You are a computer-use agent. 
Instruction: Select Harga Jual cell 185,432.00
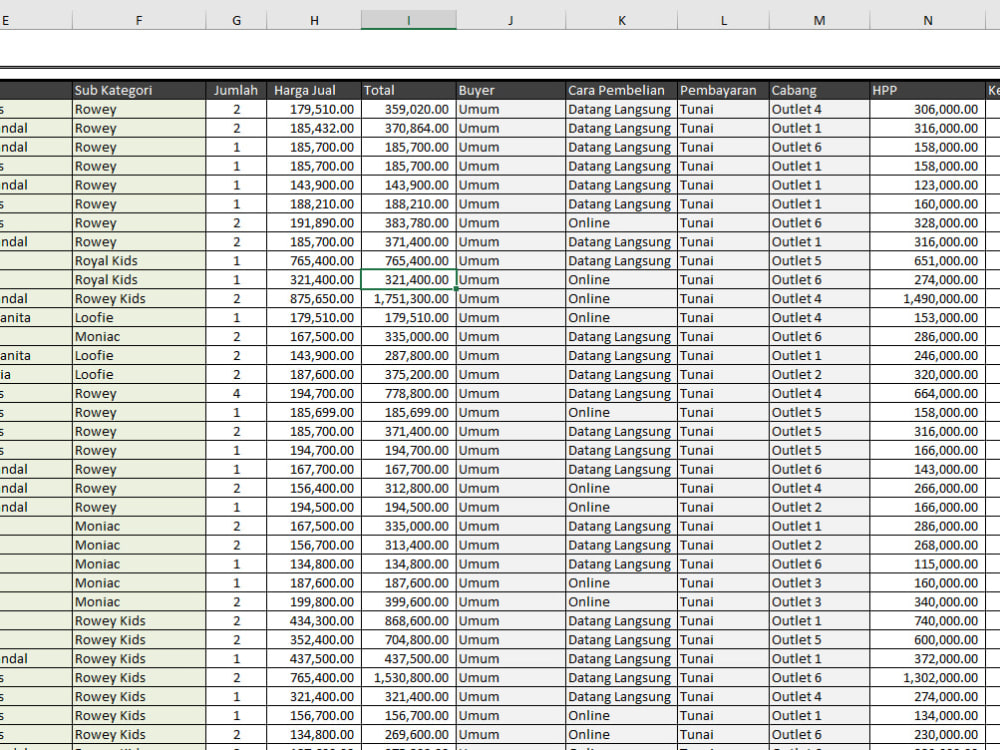click(314, 128)
